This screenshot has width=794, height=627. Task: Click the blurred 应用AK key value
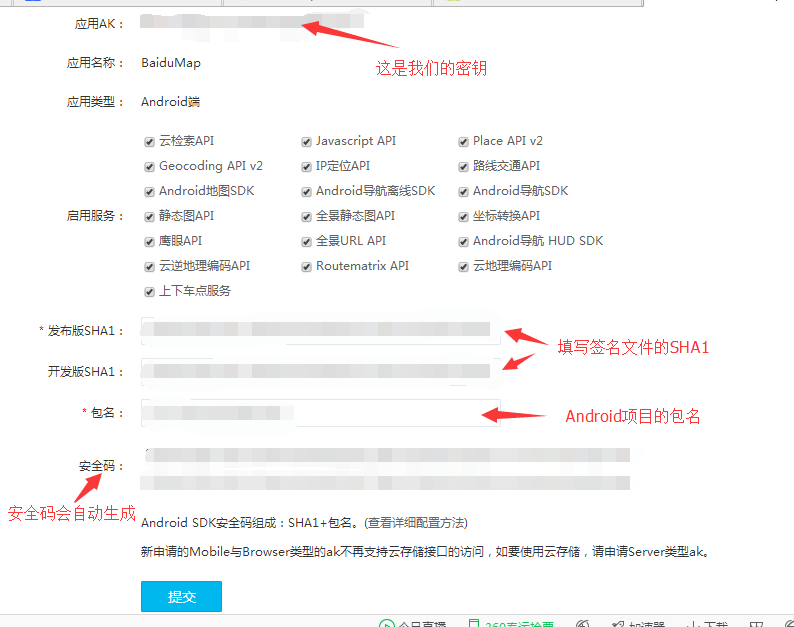pos(252,22)
